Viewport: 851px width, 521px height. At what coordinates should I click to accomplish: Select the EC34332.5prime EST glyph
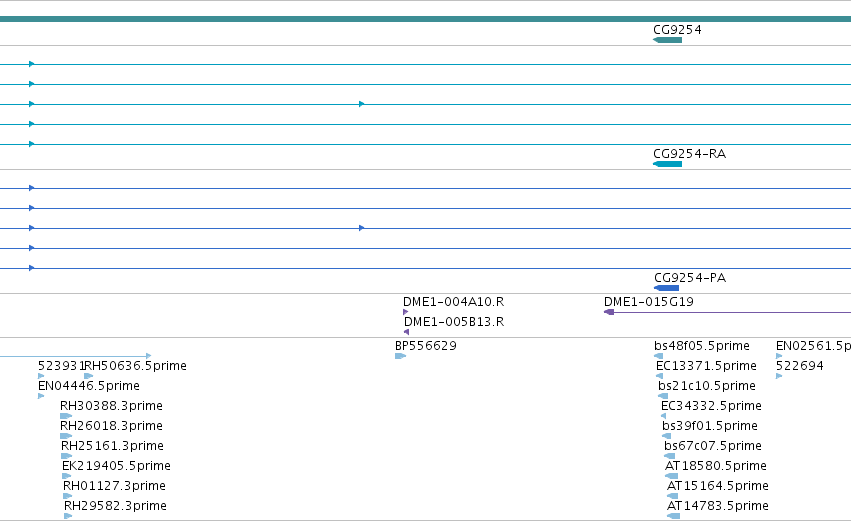(x=663, y=416)
